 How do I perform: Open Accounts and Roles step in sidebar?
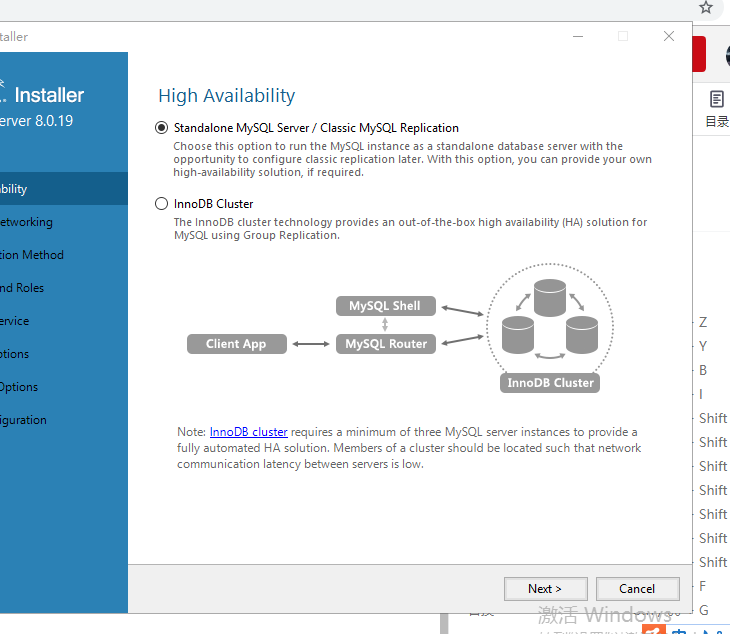tap(64, 288)
